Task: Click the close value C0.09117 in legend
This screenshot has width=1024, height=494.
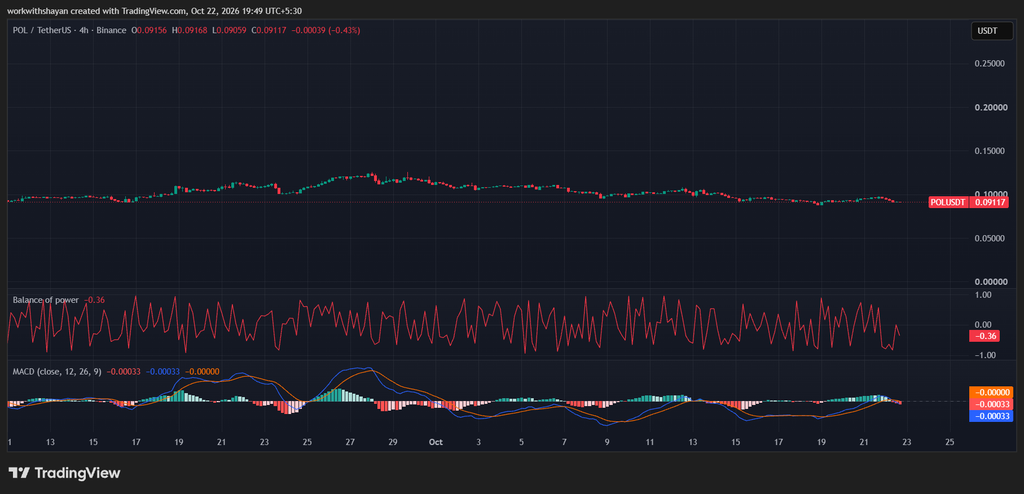Action: pos(268,31)
